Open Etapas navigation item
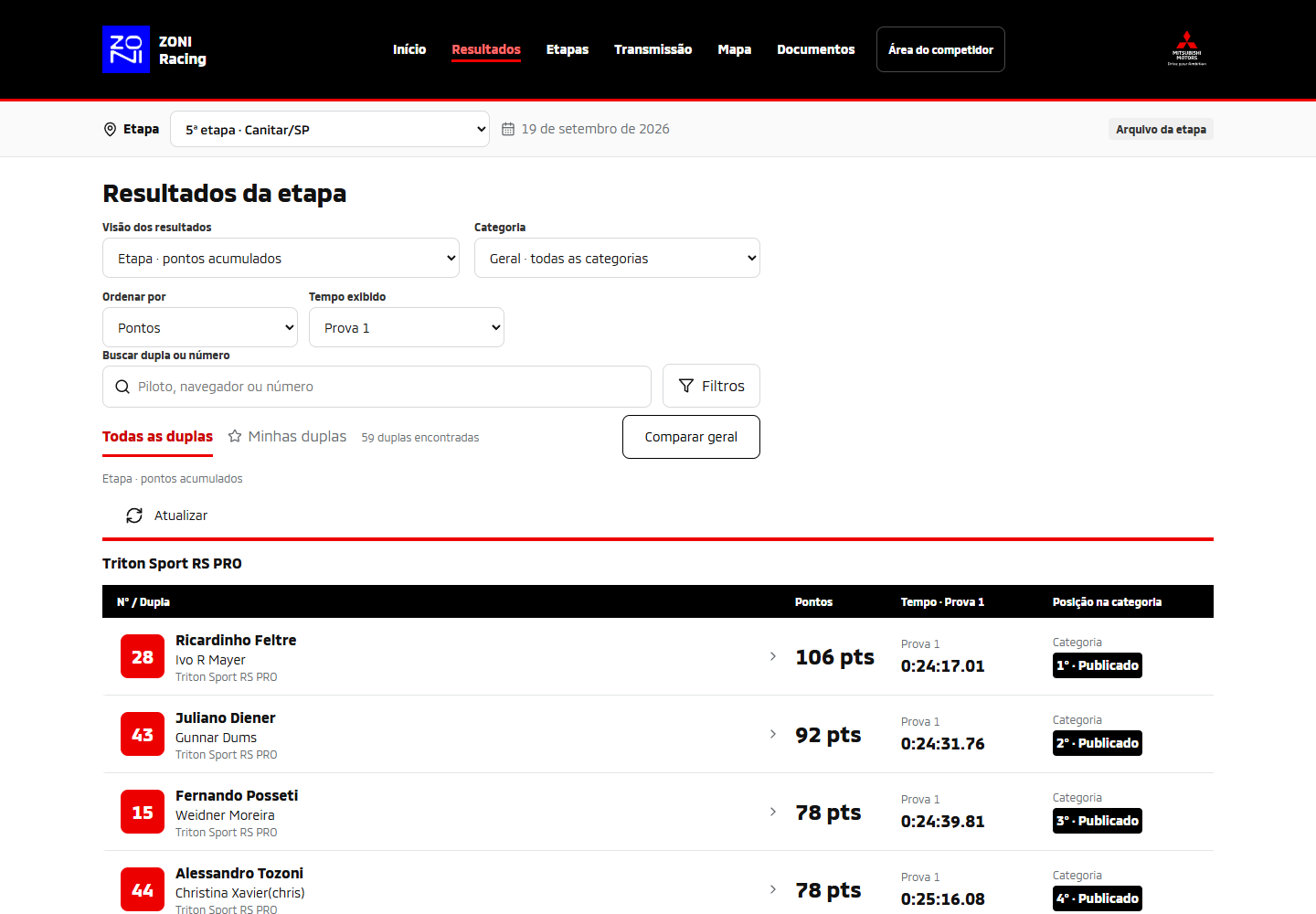 tap(568, 49)
